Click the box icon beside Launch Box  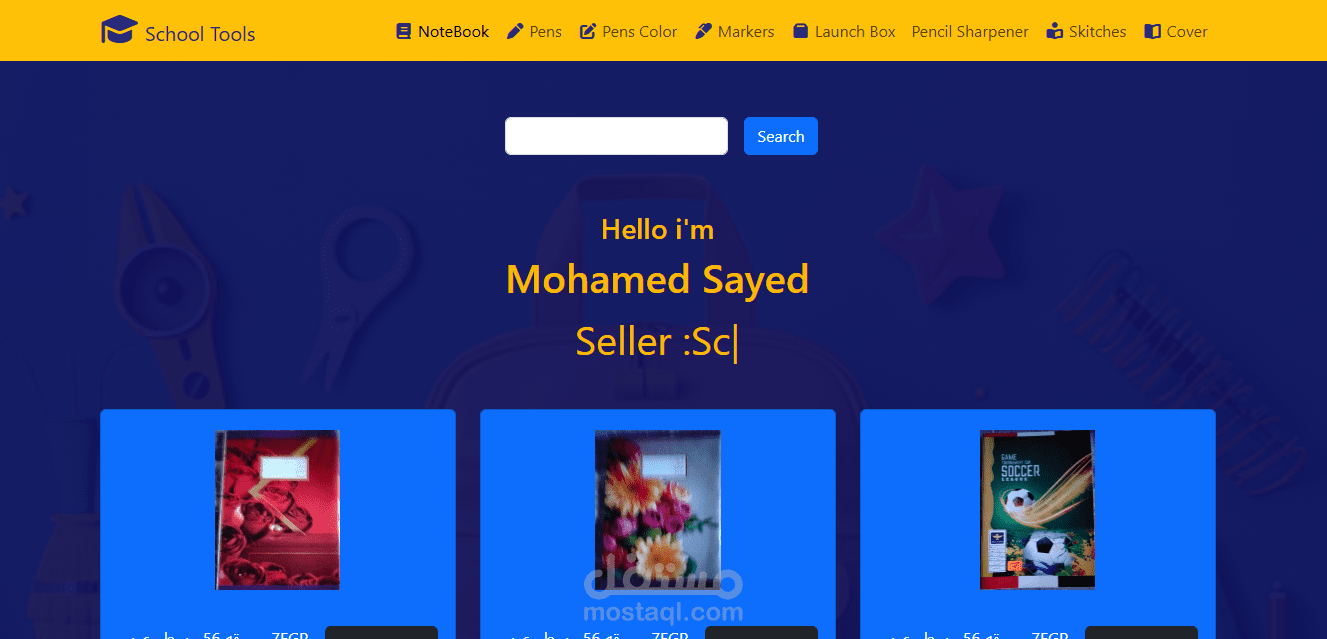click(800, 31)
